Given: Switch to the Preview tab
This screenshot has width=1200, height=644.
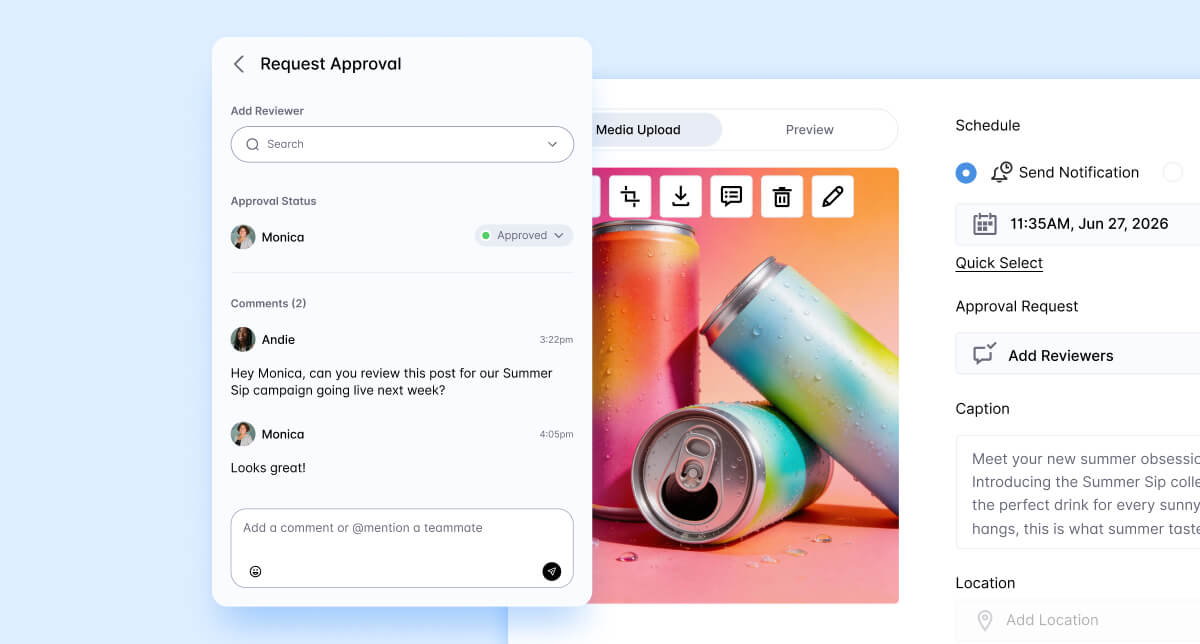Looking at the screenshot, I should pyautogui.click(x=810, y=130).
